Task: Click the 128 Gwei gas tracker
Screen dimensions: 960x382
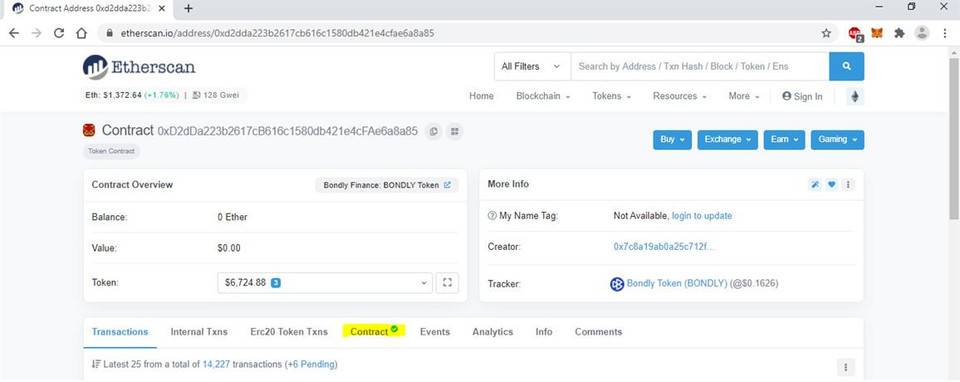Action: (x=215, y=95)
